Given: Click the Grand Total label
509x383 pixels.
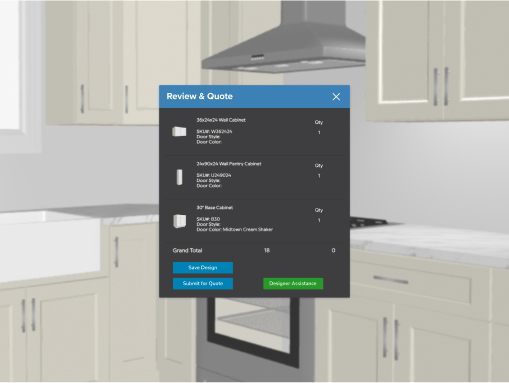Looking at the screenshot, I should [x=187, y=250].
